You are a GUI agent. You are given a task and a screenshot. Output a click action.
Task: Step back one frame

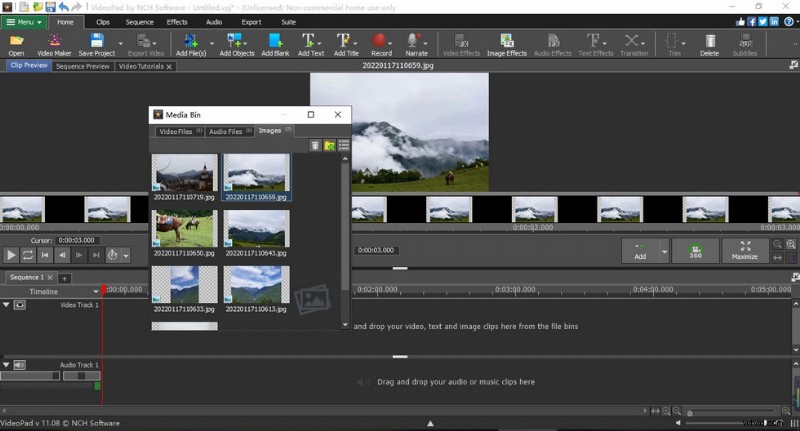pyautogui.click(x=62, y=255)
